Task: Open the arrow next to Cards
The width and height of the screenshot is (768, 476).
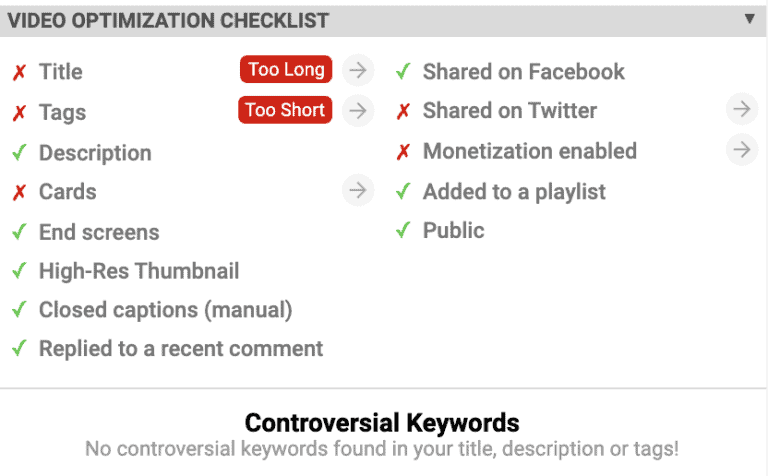Action: pyautogui.click(x=358, y=190)
